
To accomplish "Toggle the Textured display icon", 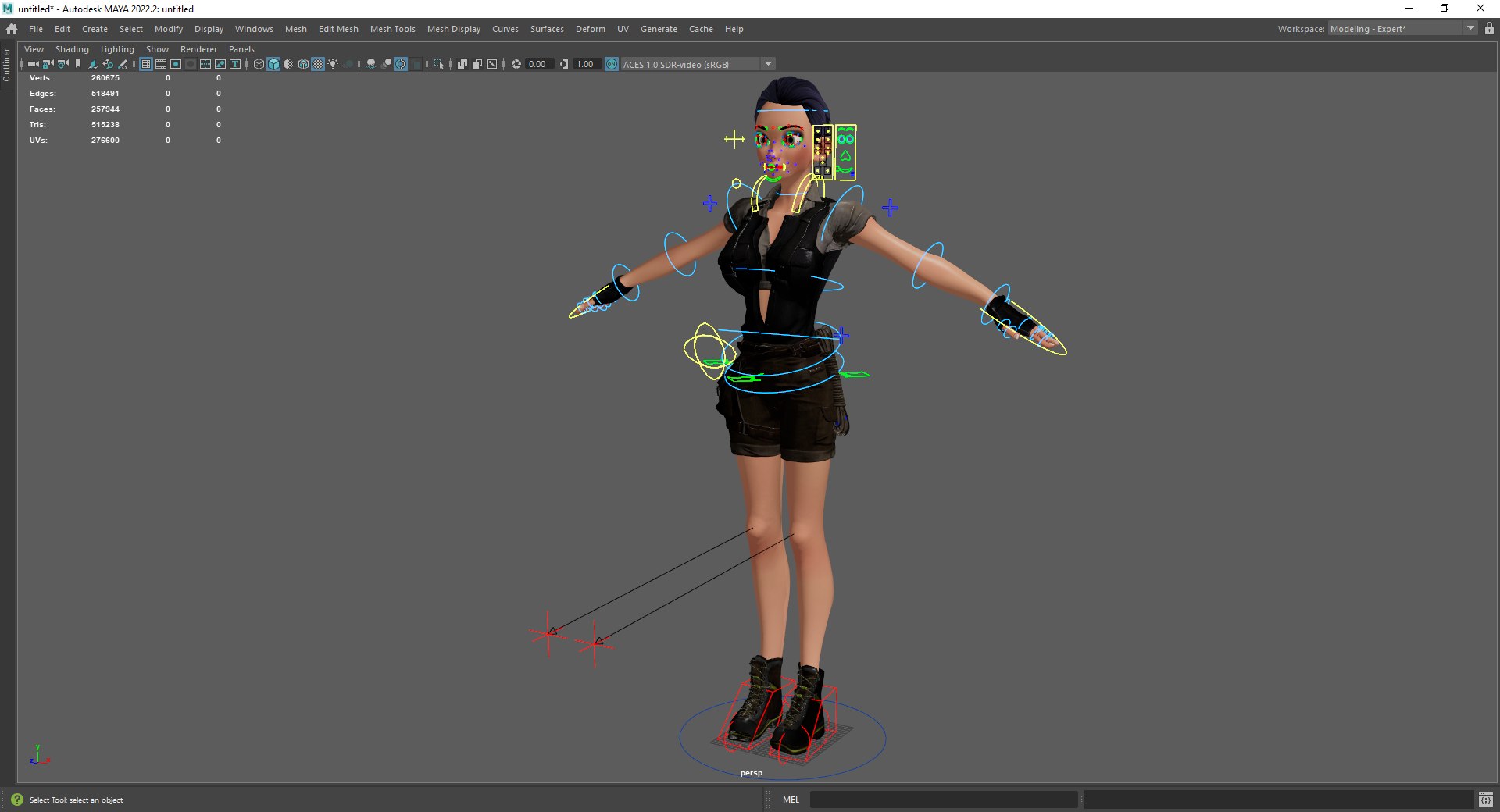I will coord(318,64).
